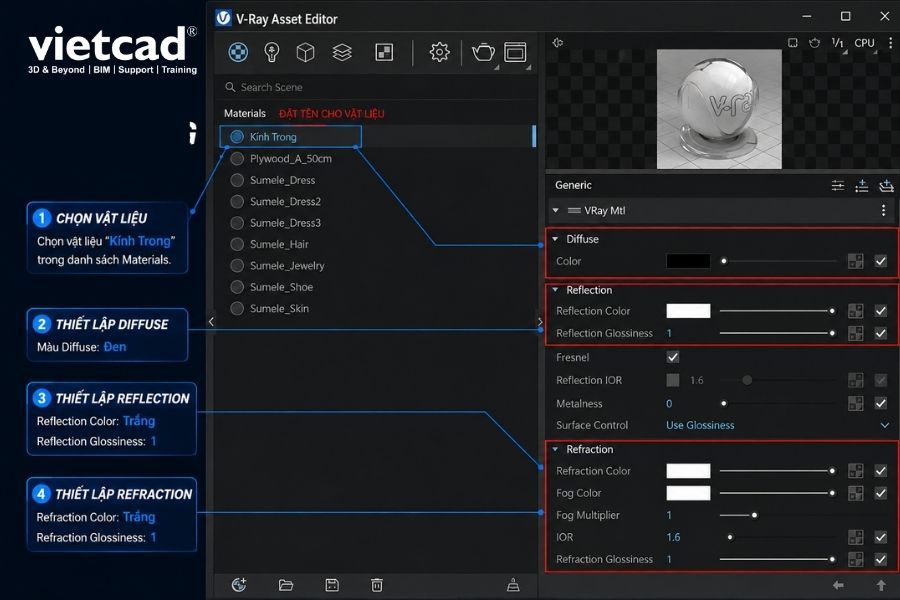This screenshot has width=900, height=600.
Task: Toggle IOR texture checkbox
Action: [x=880, y=537]
